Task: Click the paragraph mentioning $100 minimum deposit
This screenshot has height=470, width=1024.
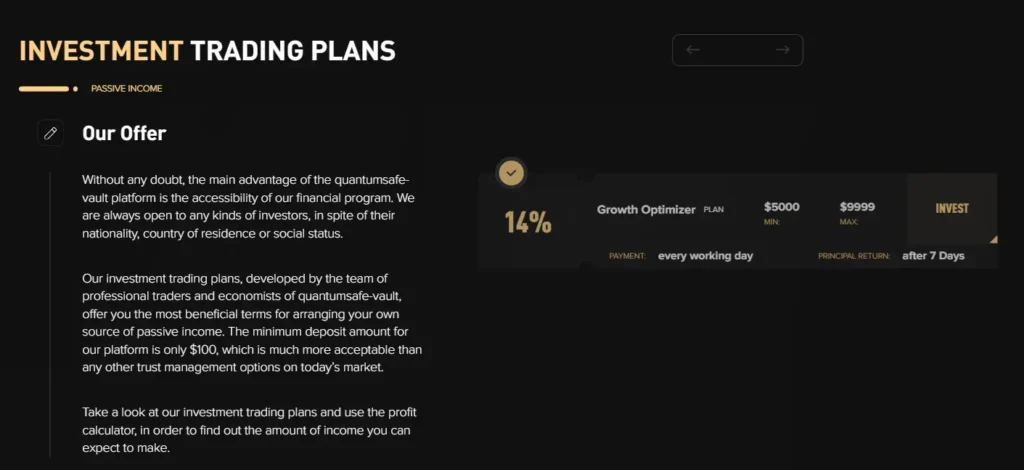Action: tap(251, 323)
